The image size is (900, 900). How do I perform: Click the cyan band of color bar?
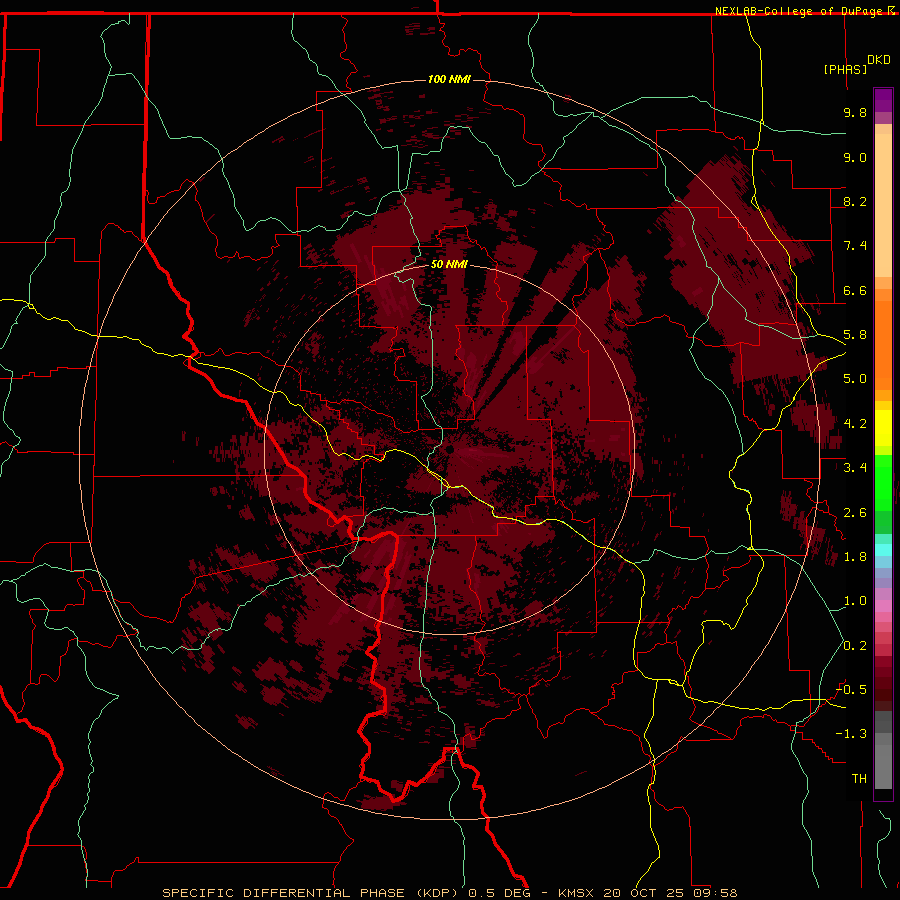[883, 550]
